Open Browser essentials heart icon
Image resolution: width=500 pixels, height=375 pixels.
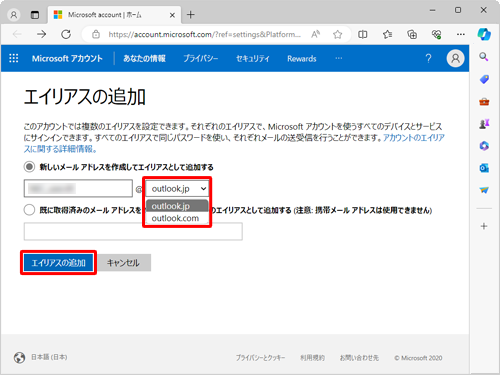[x=436, y=34]
